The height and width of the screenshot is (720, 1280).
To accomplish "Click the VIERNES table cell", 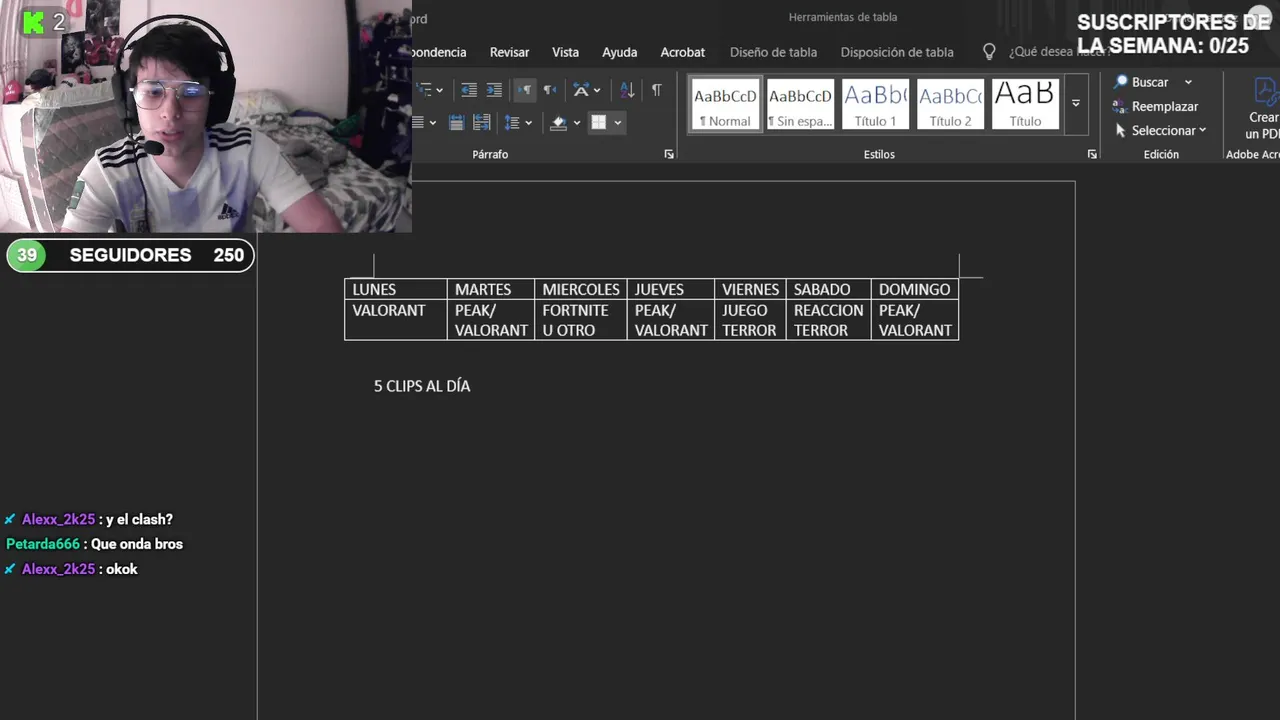I will (x=750, y=289).
